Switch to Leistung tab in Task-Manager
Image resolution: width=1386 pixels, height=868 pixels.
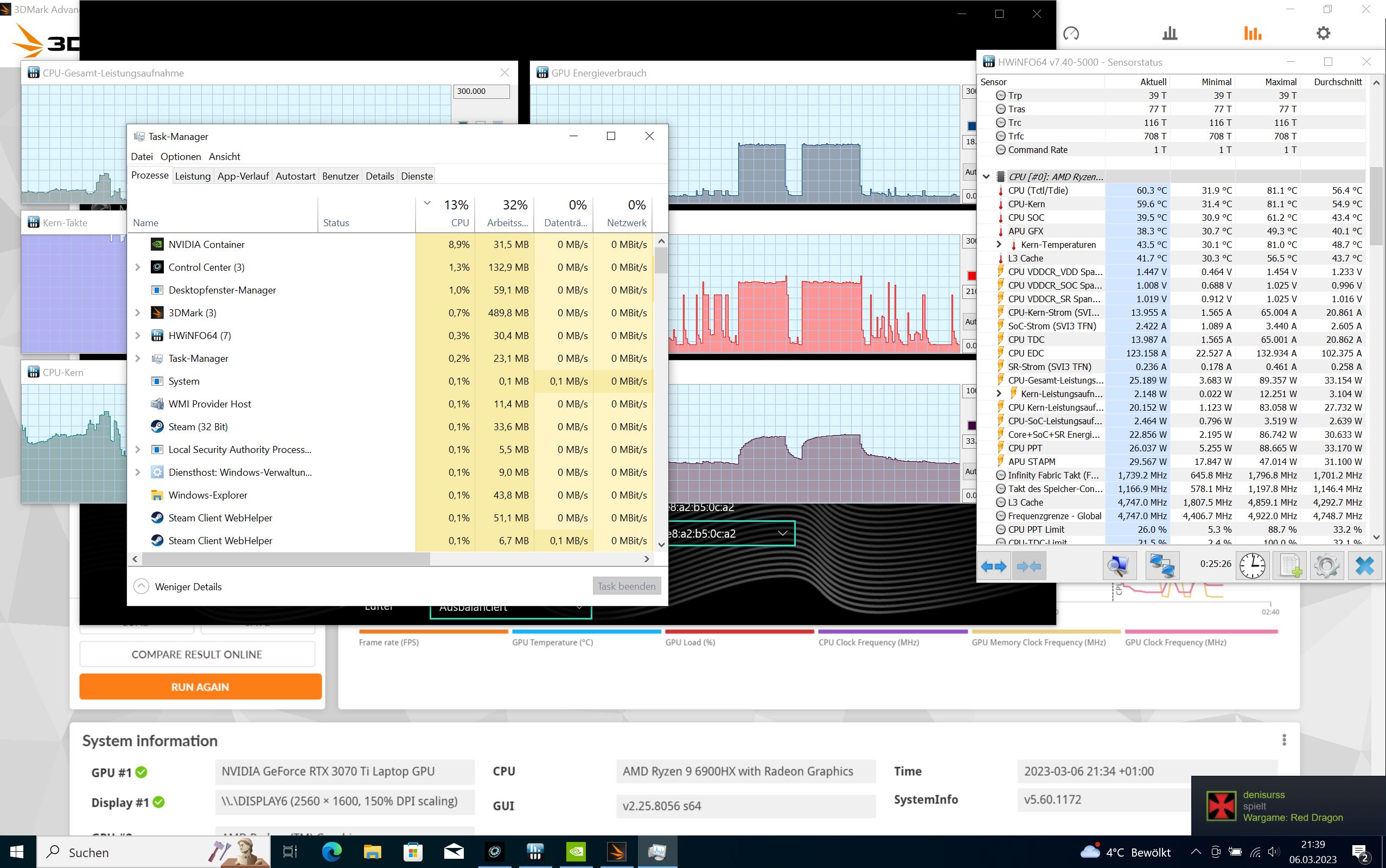pyautogui.click(x=192, y=176)
